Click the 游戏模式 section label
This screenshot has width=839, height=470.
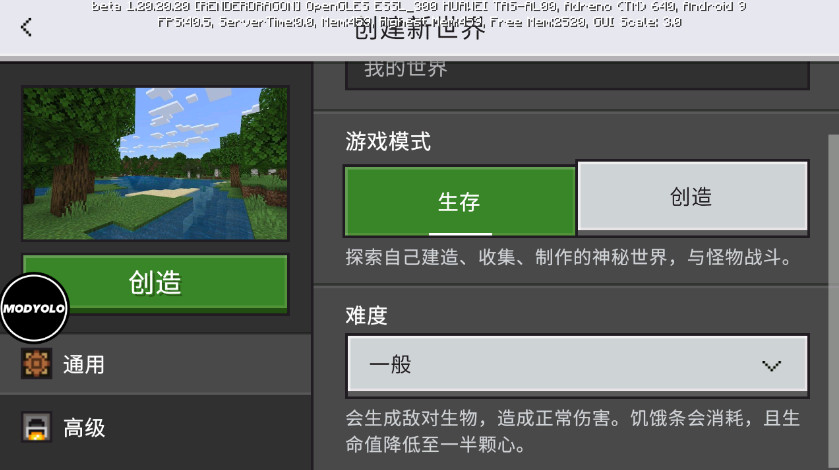(388, 142)
